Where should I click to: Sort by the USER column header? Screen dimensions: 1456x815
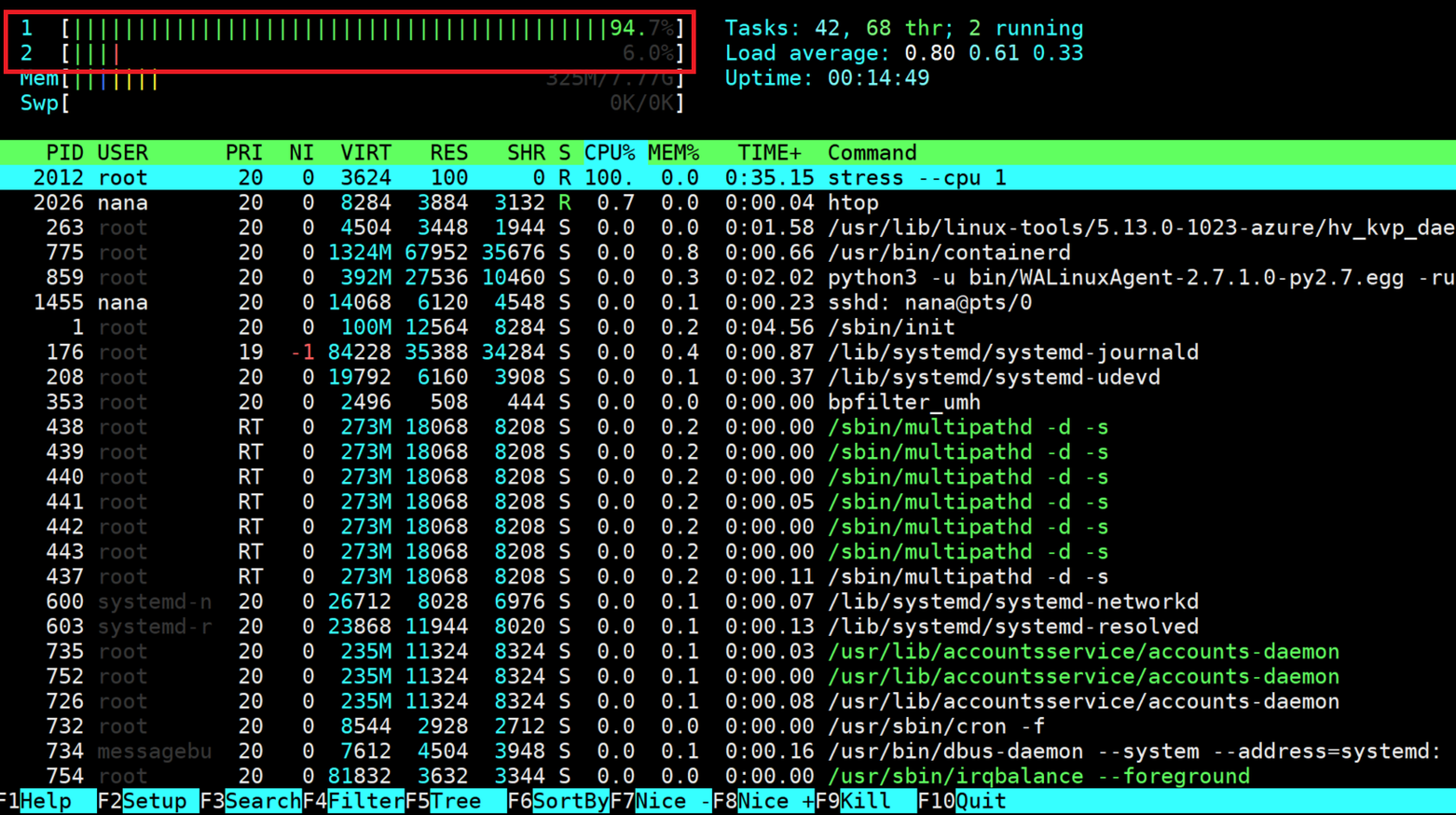point(122,153)
